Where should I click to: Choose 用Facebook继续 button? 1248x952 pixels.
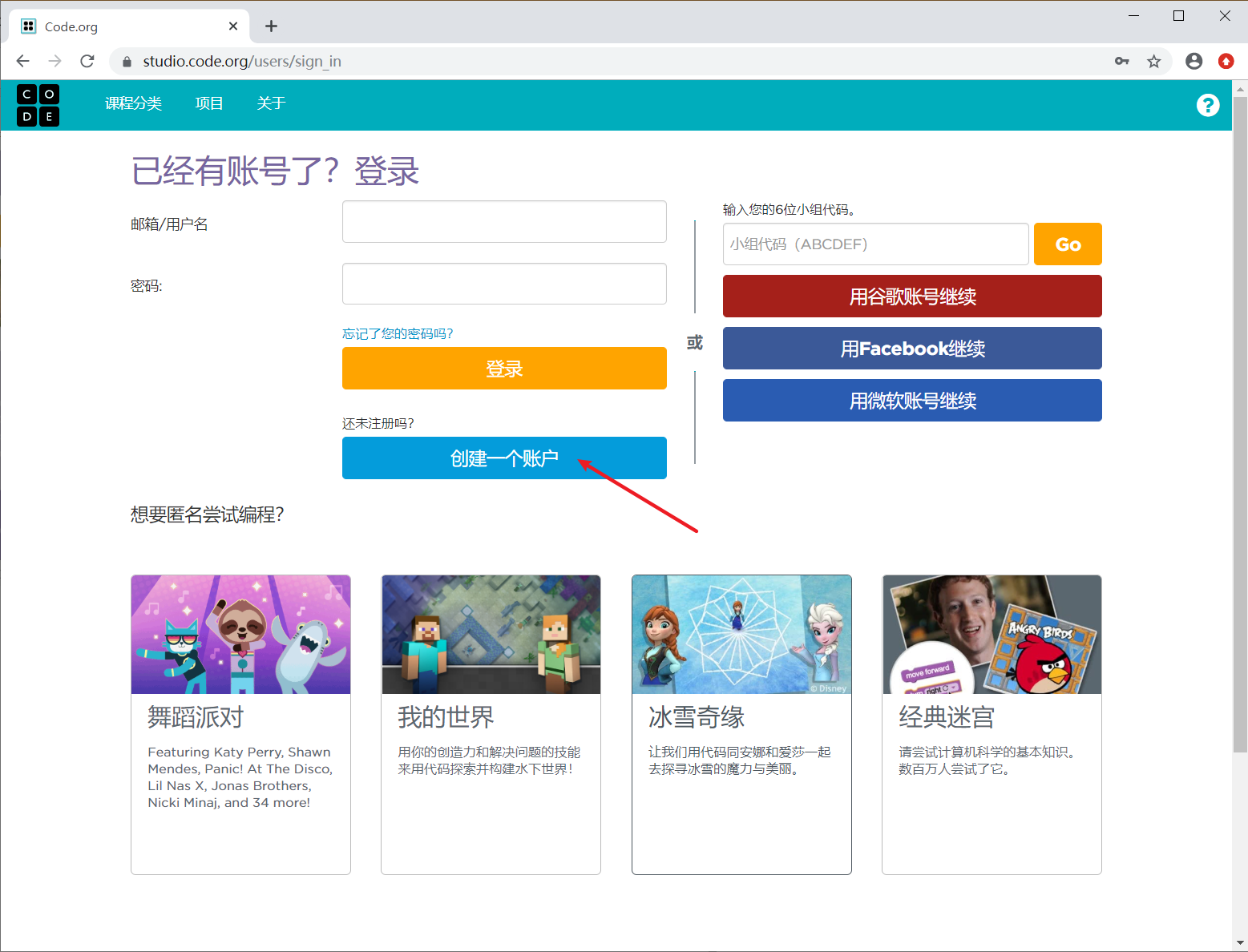tap(912, 348)
